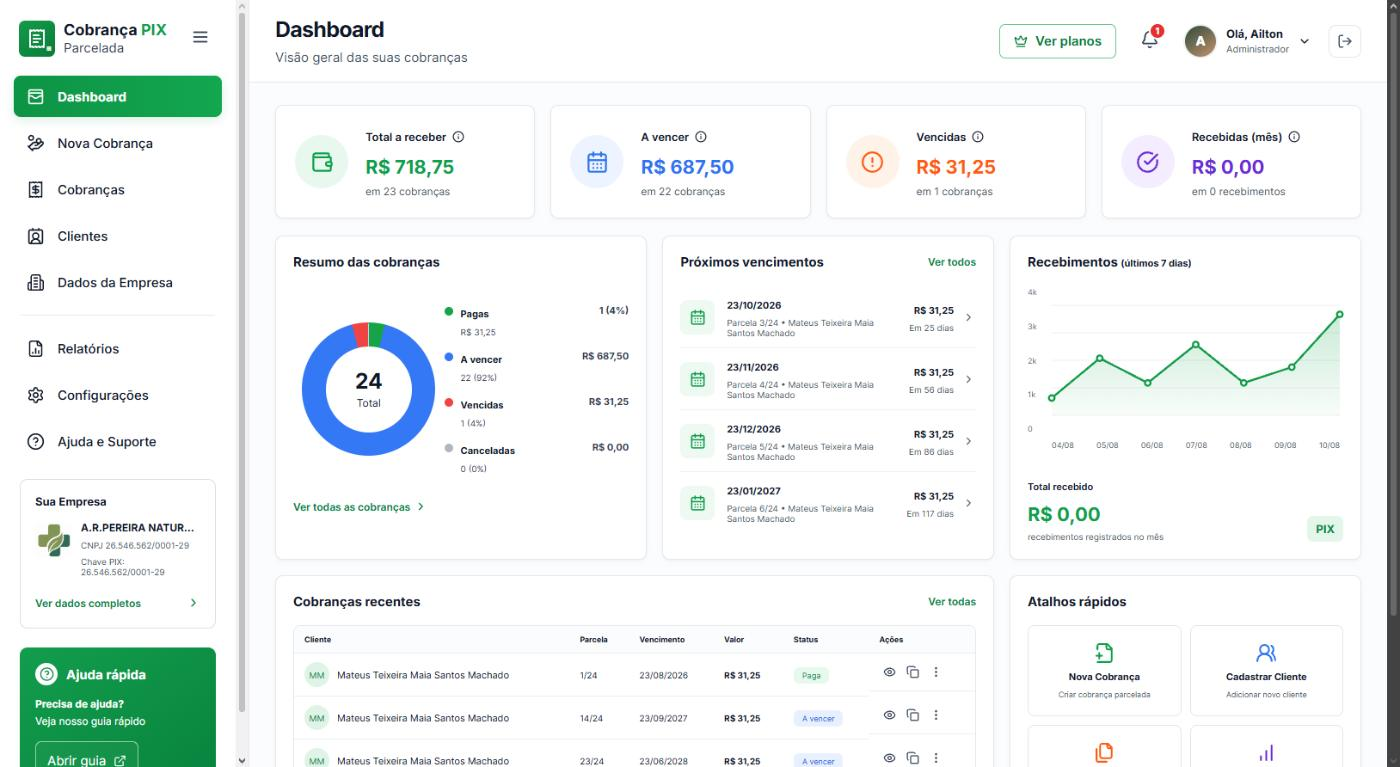This screenshot has width=1400, height=767.
Task: Click the Paga status badge
Action: 811,675
